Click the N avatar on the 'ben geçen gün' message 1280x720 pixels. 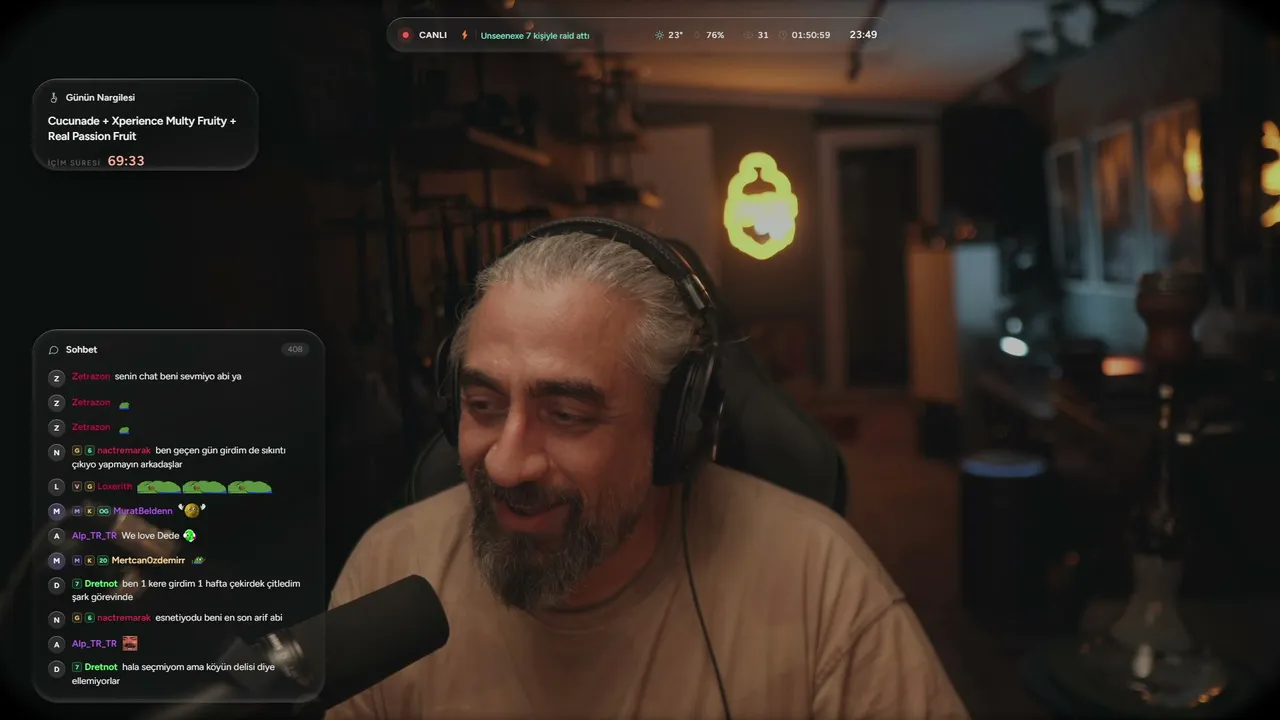pyautogui.click(x=56, y=452)
